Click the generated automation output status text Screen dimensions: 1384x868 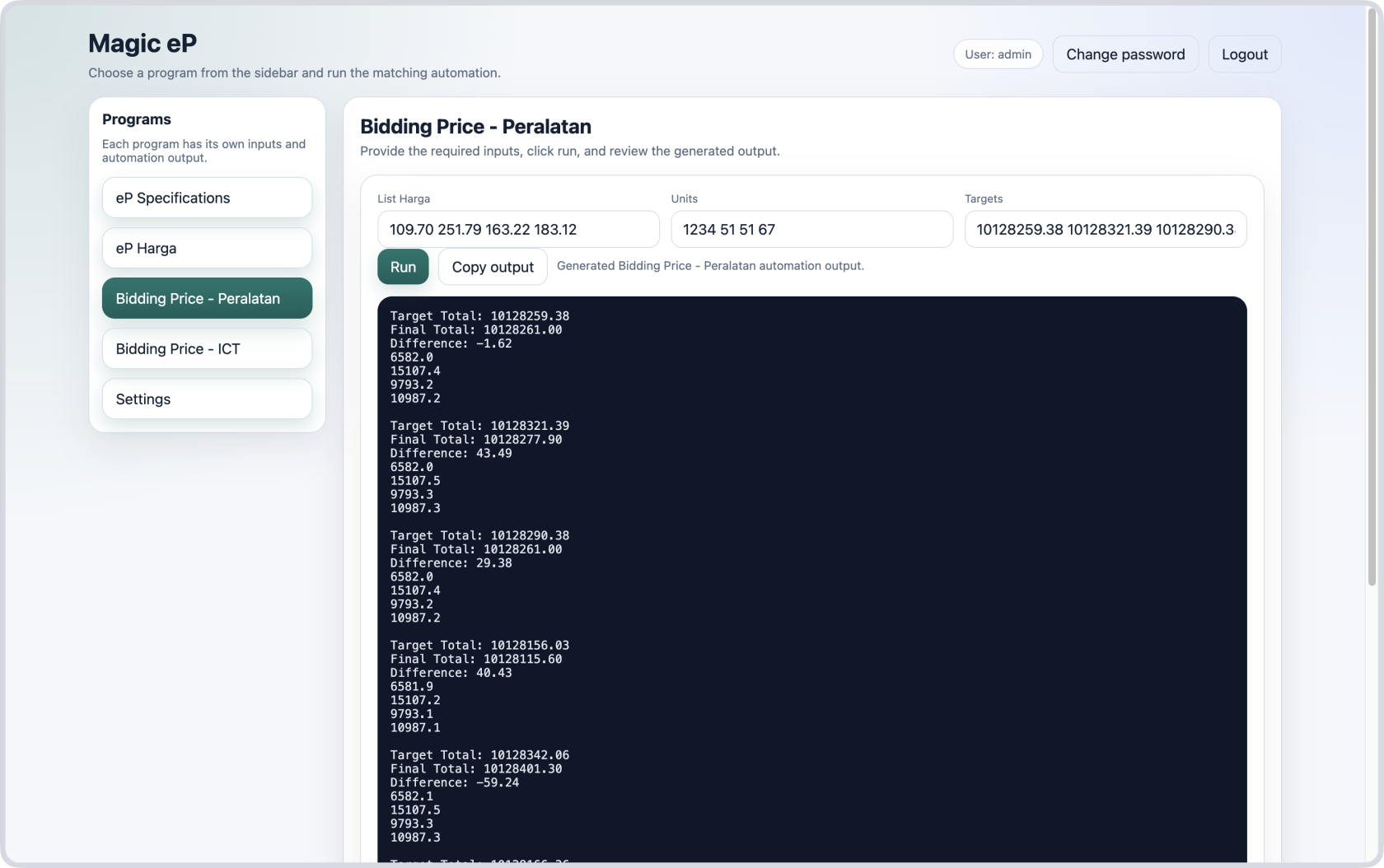click(710, 266)
